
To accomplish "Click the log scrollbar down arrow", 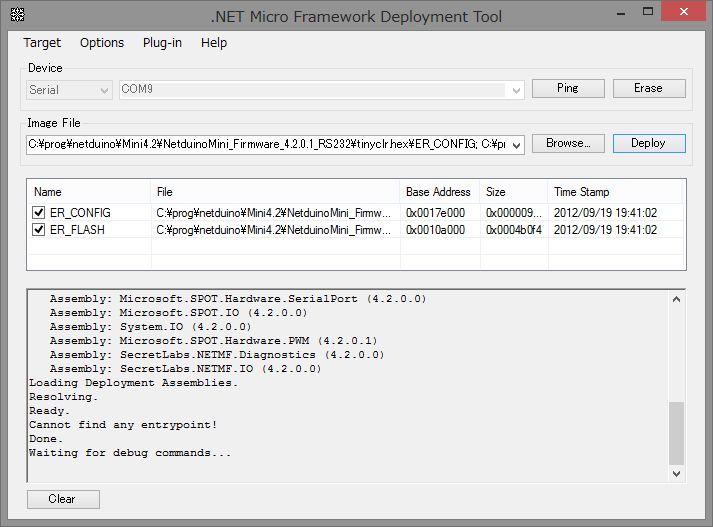I will coord(677,473).
